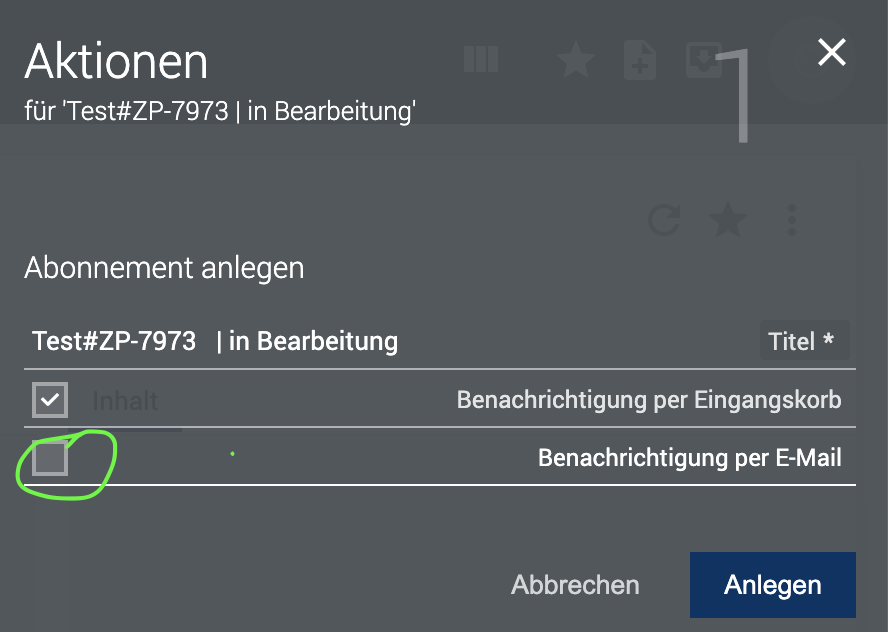Click the faded Inhalt tab behind dialog

tap(125, 401)
